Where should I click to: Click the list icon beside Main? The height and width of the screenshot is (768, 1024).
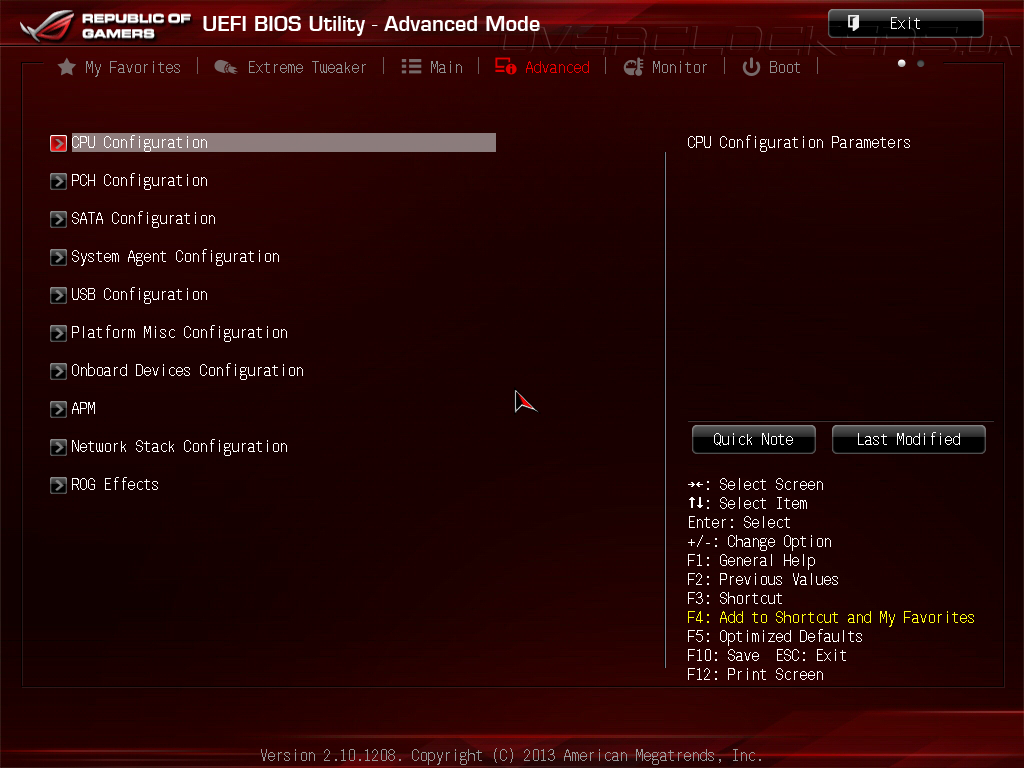(411, 67)
